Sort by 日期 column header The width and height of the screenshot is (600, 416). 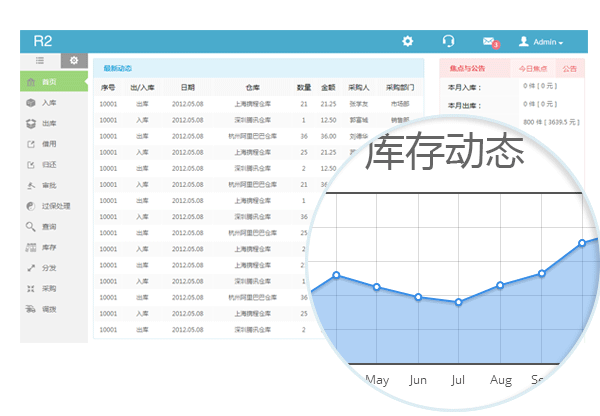[x=188, y=87]
